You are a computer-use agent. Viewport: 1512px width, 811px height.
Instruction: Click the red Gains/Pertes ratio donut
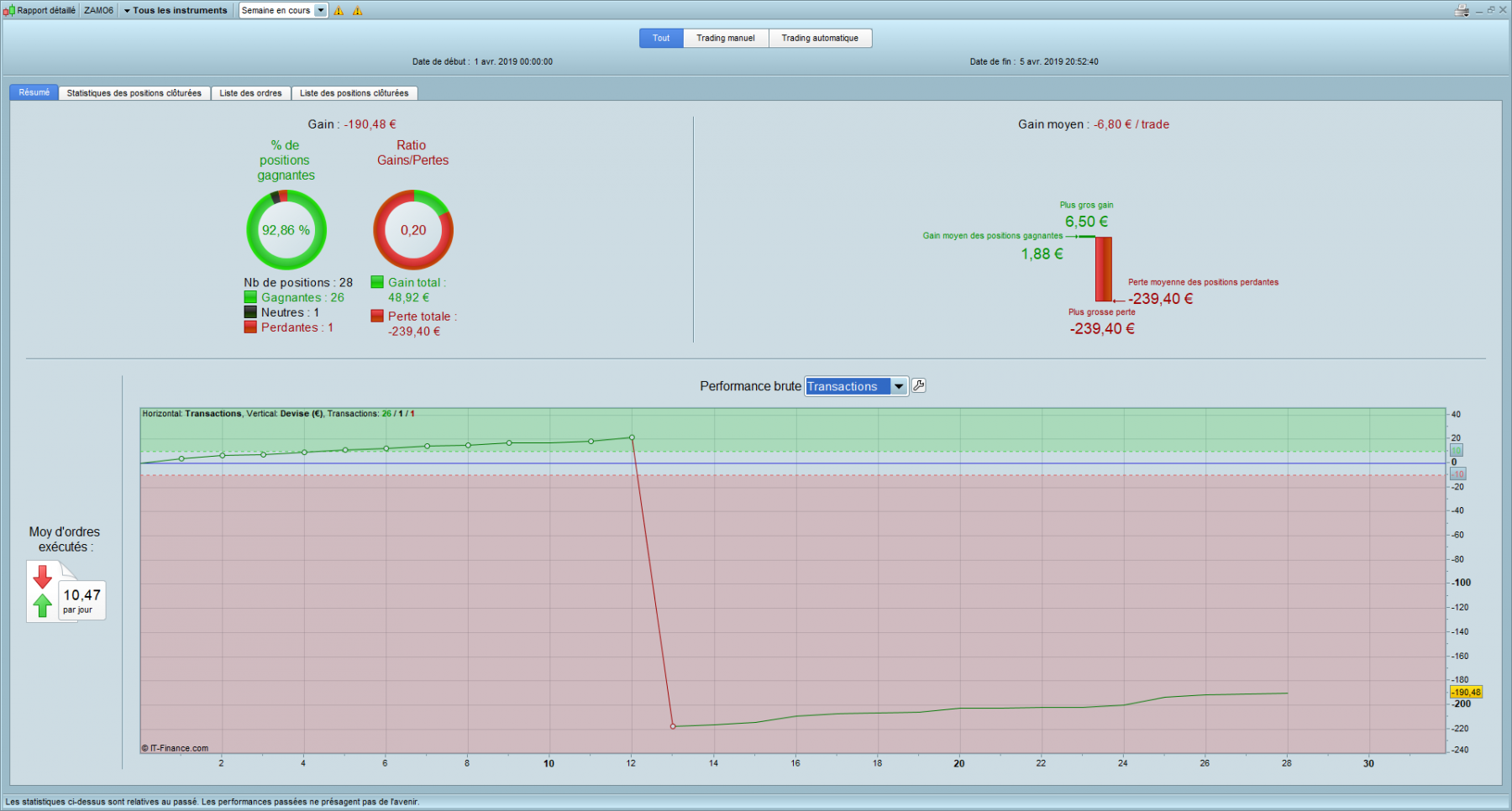(413, 230)
